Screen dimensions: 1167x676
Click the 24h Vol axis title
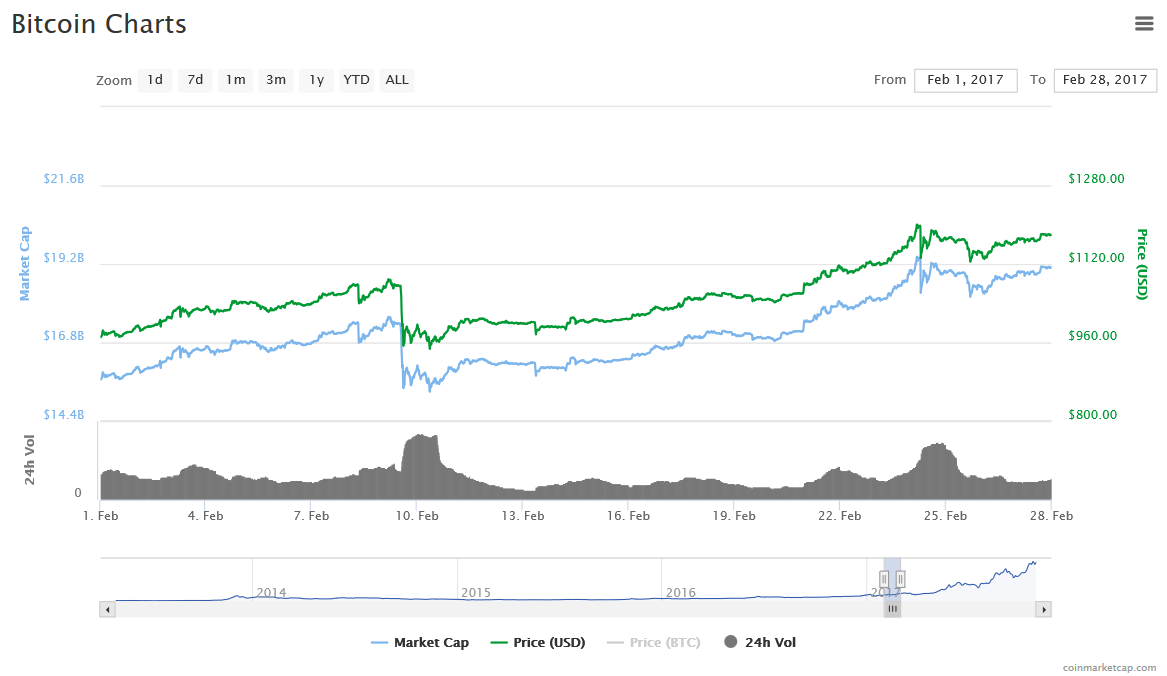30,459
